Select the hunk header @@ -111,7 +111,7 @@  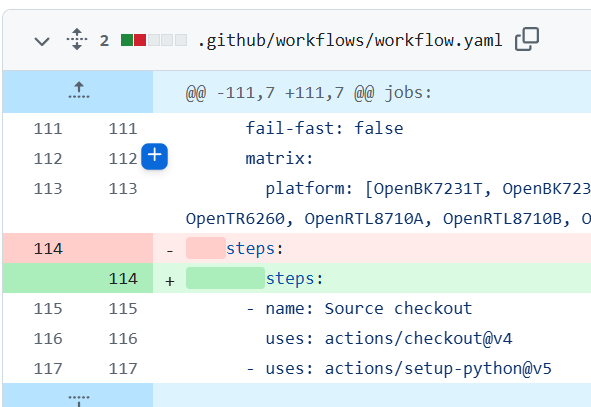coord(309,93)
